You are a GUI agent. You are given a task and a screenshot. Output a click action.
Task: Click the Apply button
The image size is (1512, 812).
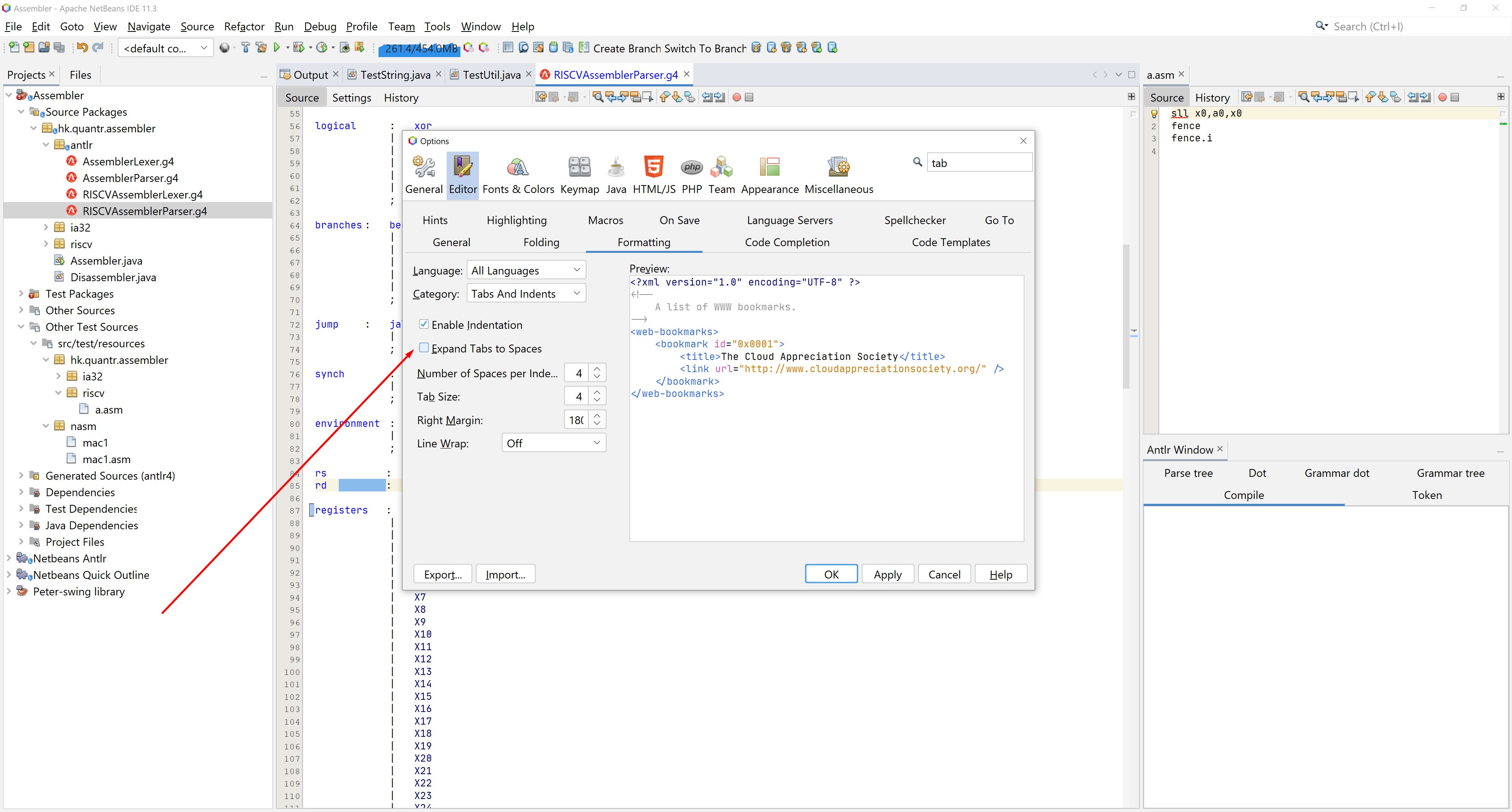coord(887,574)
